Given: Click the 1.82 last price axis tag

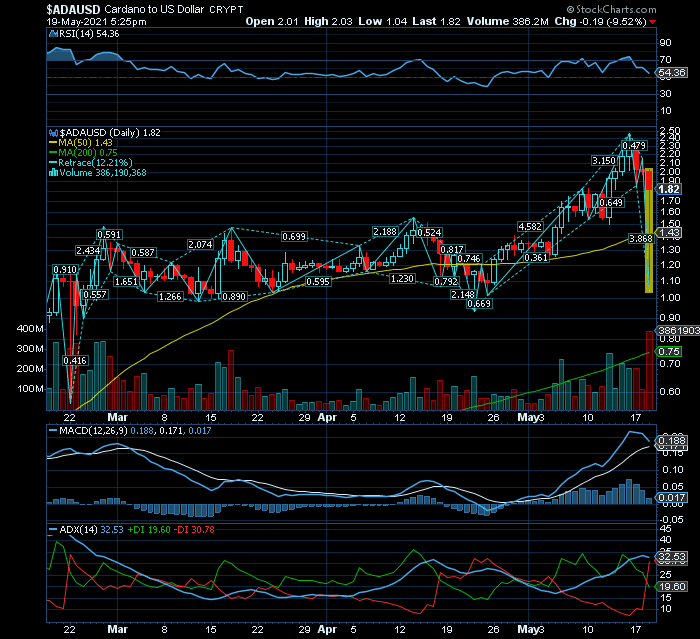Looking at the screenshot, I should [669, 189].
